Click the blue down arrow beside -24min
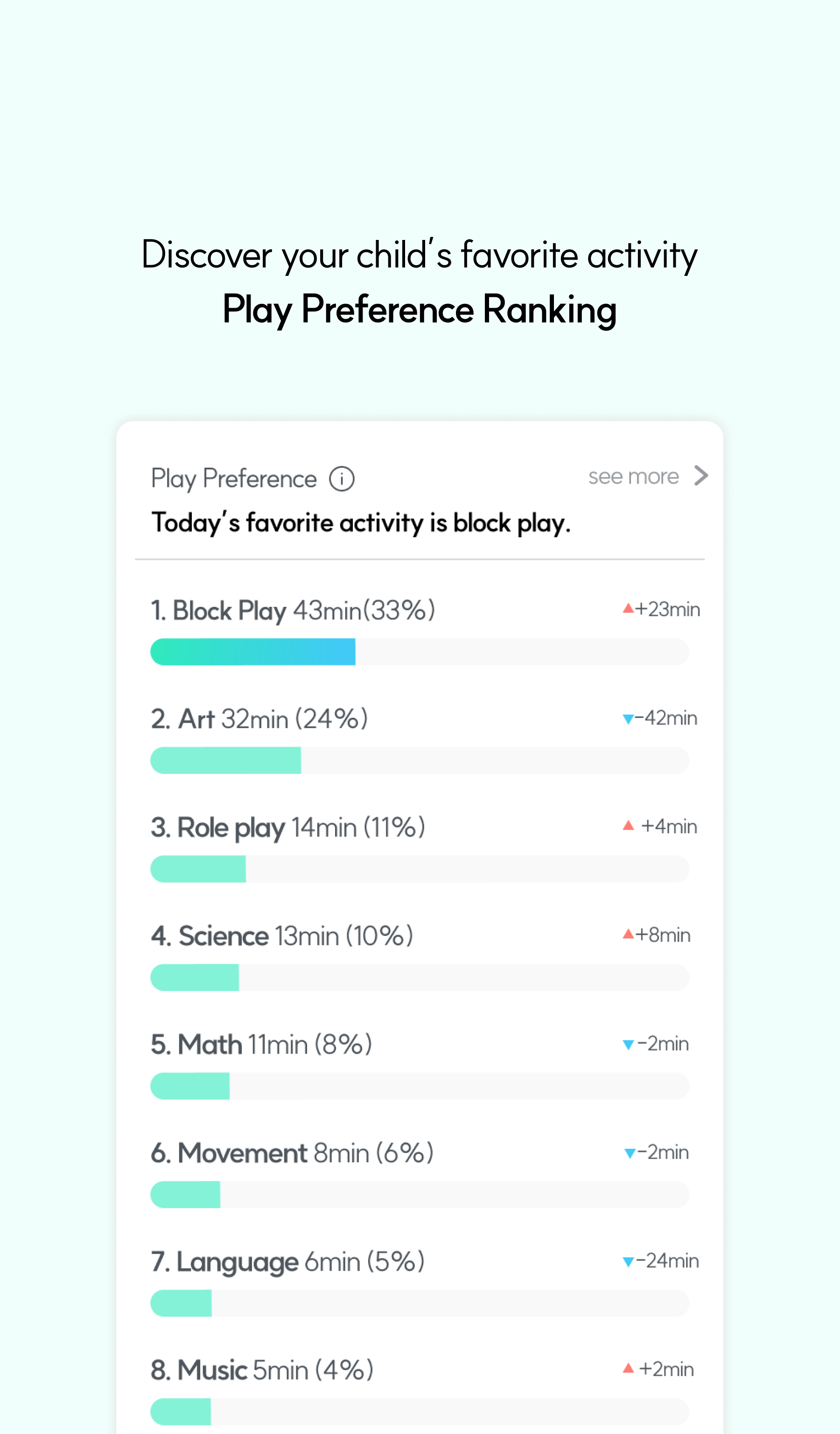Viewport: 840px width, 1434px height. point(628,1262)
